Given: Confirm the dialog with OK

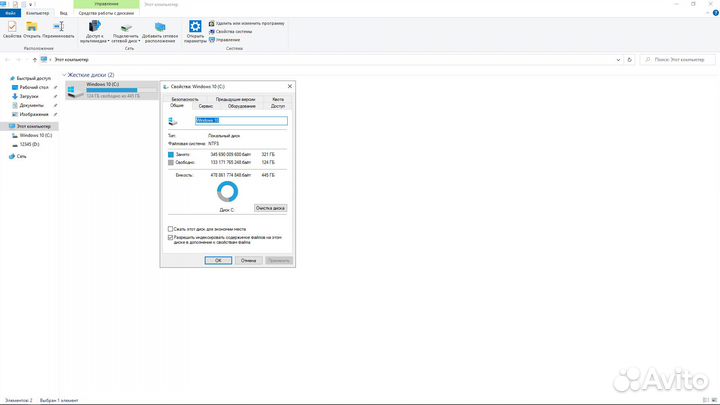Looking at the screenshot, I should click(218, 260).
